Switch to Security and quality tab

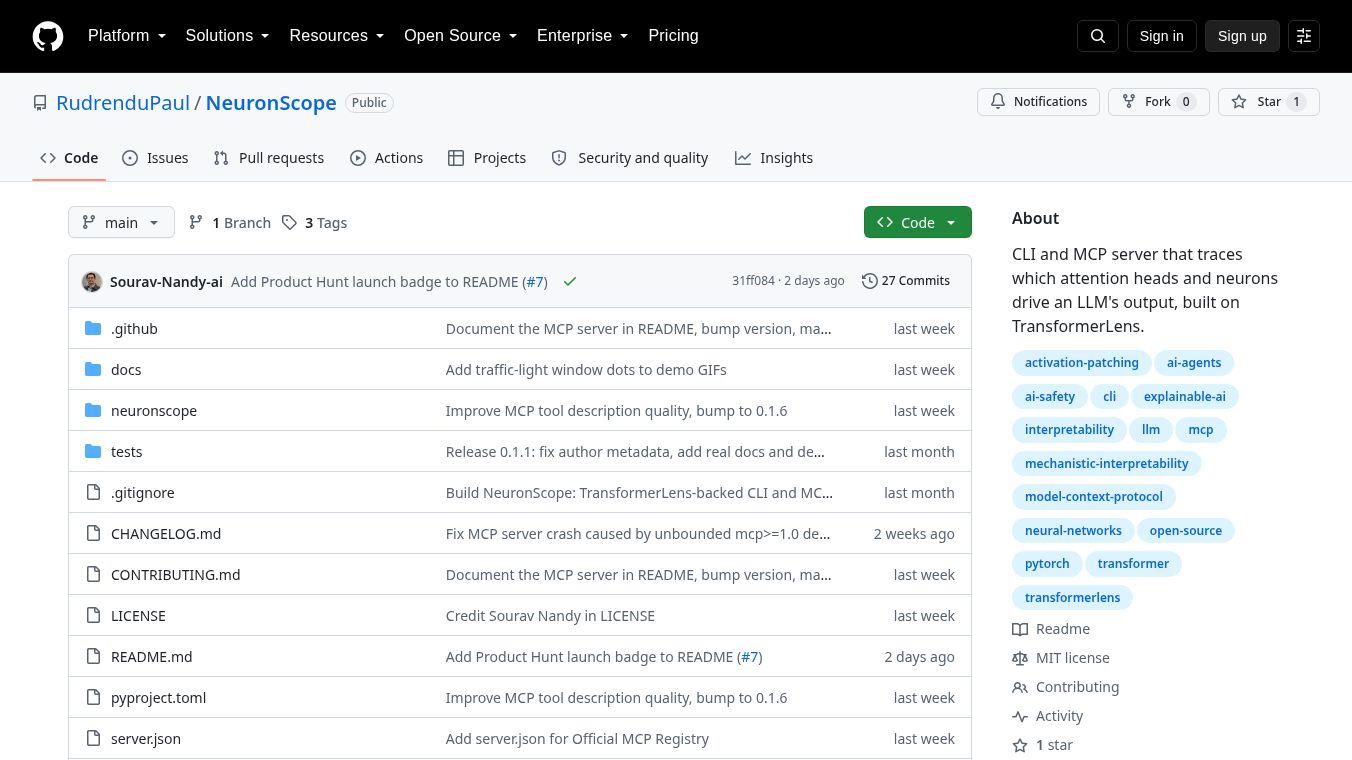[x=630, y=158]
